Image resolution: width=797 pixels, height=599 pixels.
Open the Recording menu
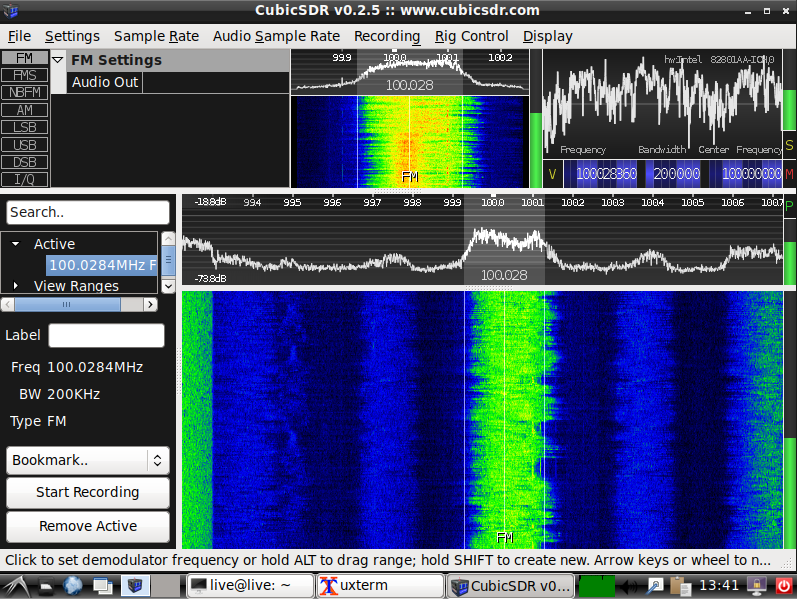(387, 36)
